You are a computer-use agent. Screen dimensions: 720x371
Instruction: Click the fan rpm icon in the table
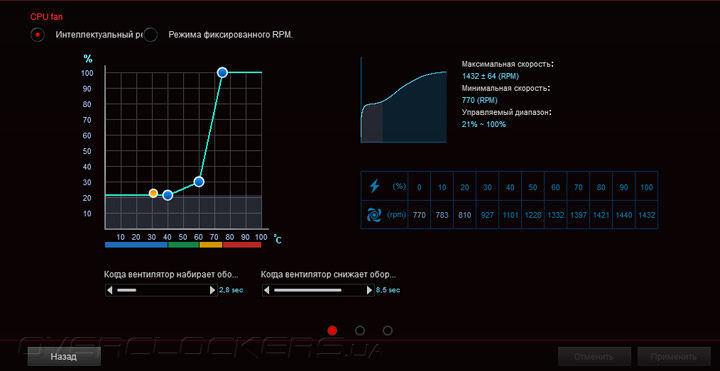[375, 214]
